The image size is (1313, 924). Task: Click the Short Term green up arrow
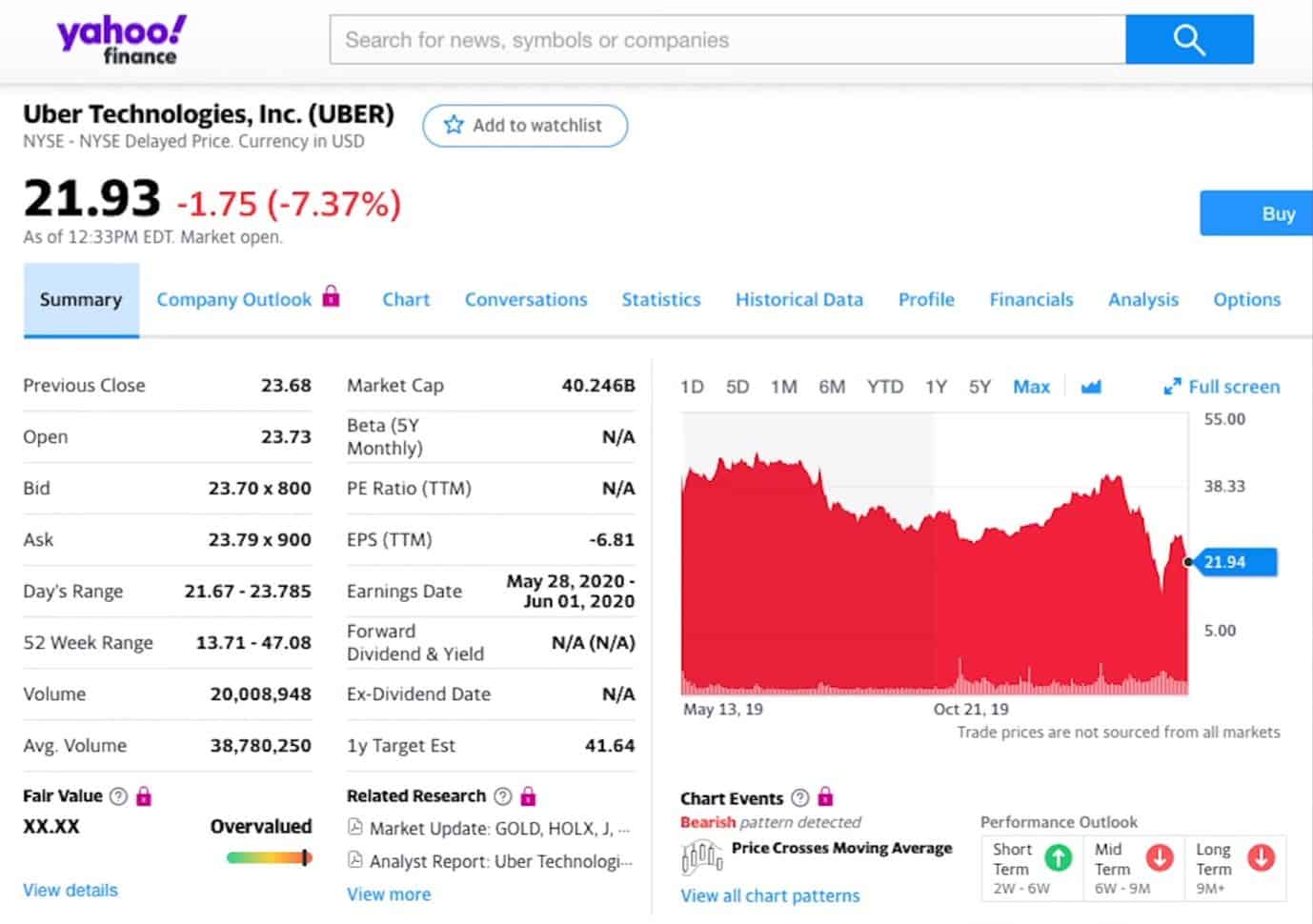coord(1058,858)
